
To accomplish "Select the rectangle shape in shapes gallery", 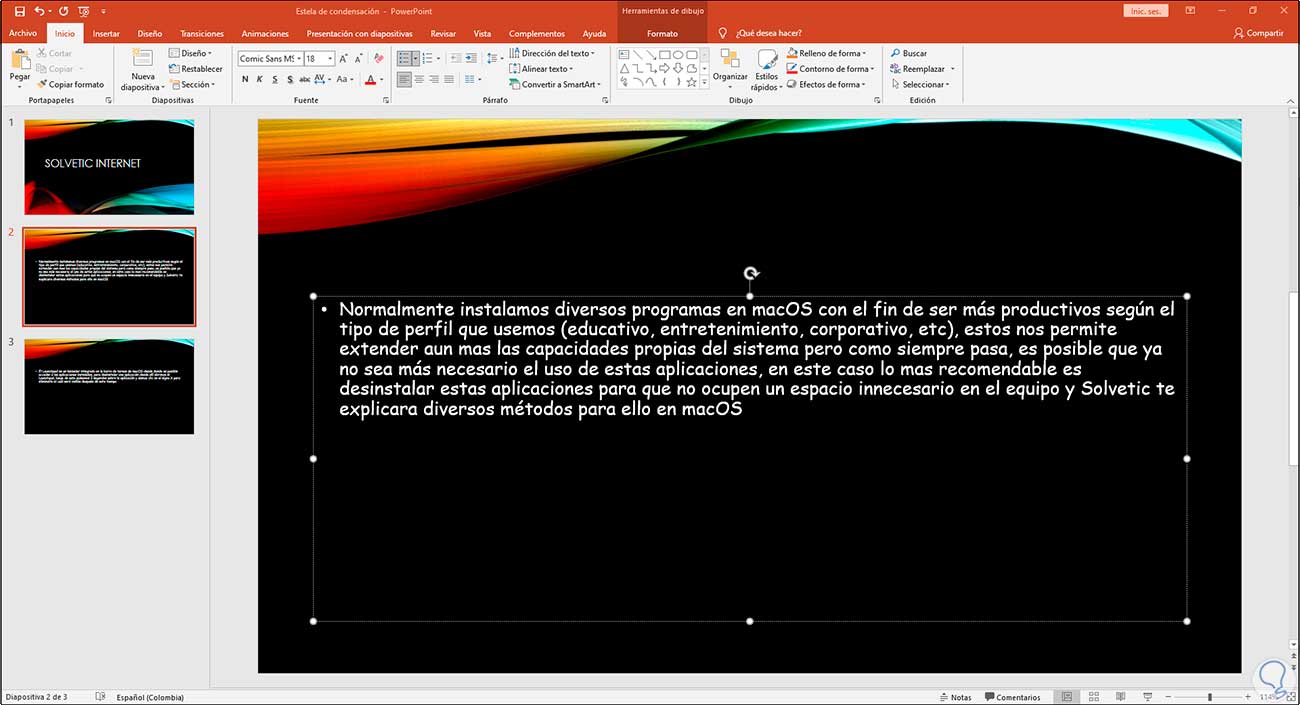I will tap(664, 55).
